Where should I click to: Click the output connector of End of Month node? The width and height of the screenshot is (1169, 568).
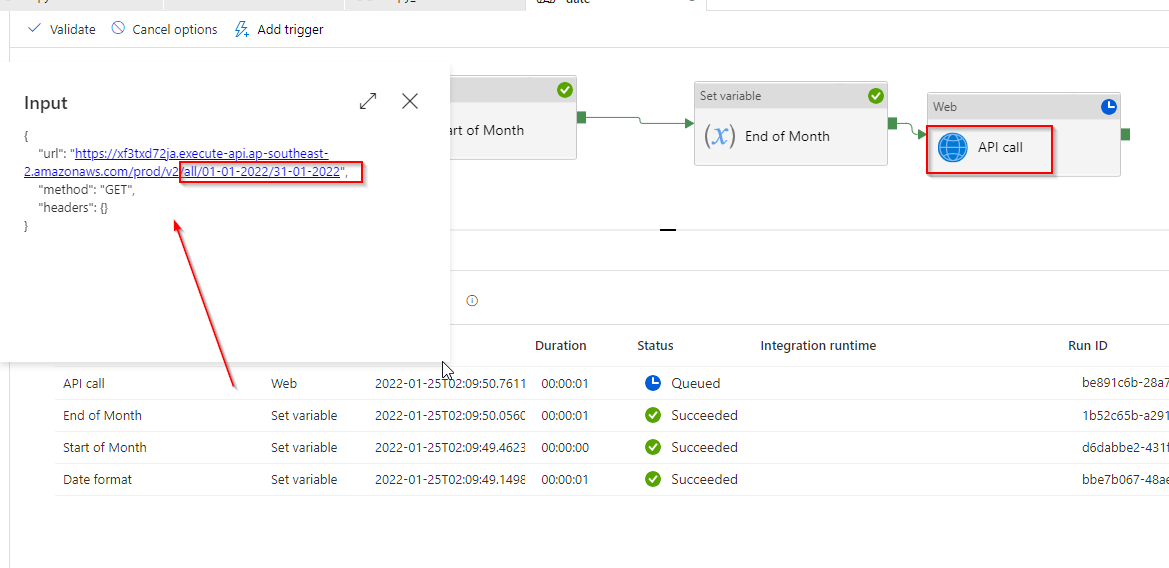click(x=892, y=123)
